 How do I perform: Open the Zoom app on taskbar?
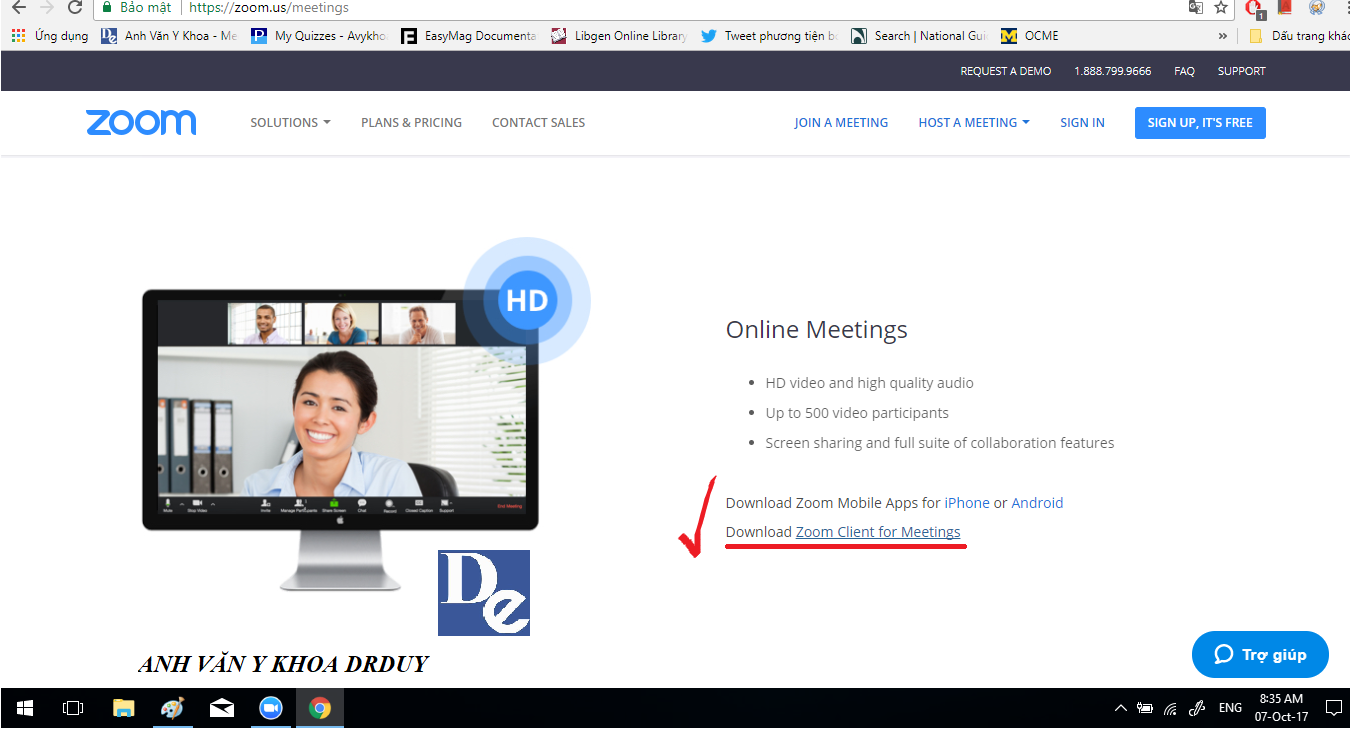[x=270, y=708]
